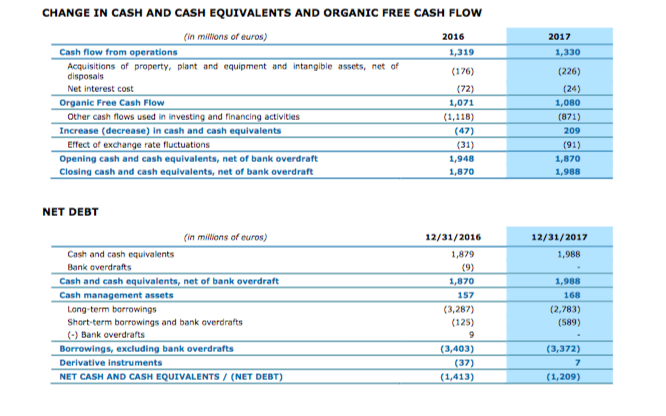The image size is (666, 416).
Task: Select the '2017' column header
Action: [559, 37]
